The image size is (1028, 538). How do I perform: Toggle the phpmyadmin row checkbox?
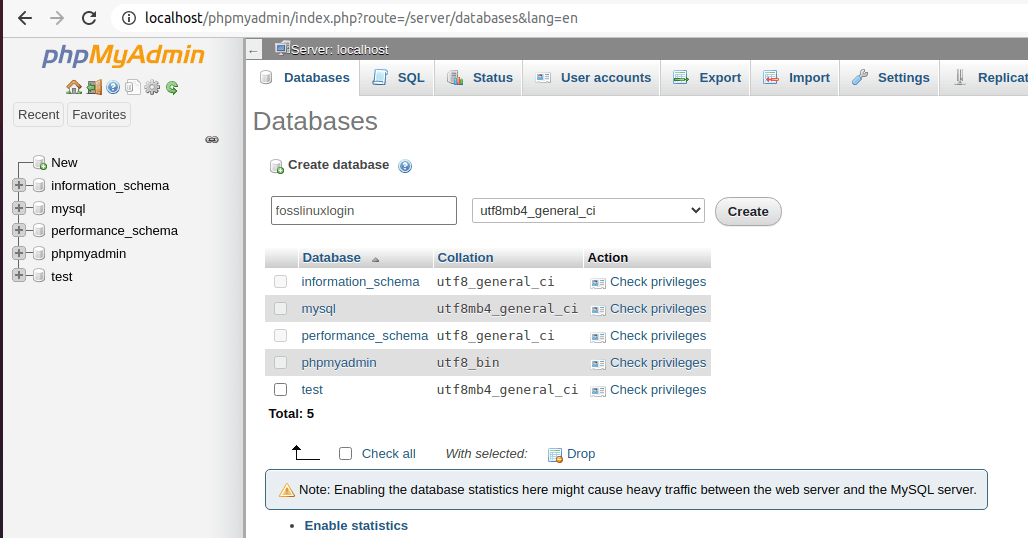281,362
